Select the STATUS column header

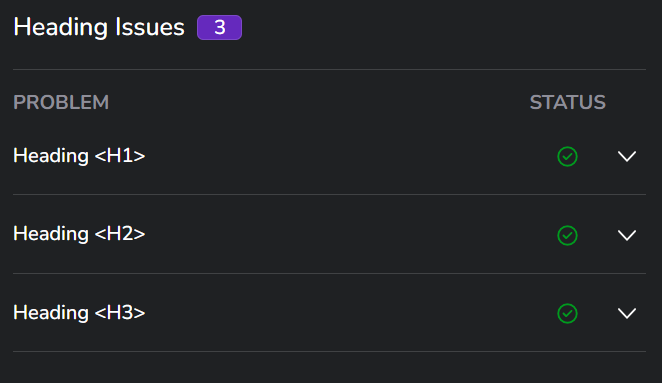568,103
